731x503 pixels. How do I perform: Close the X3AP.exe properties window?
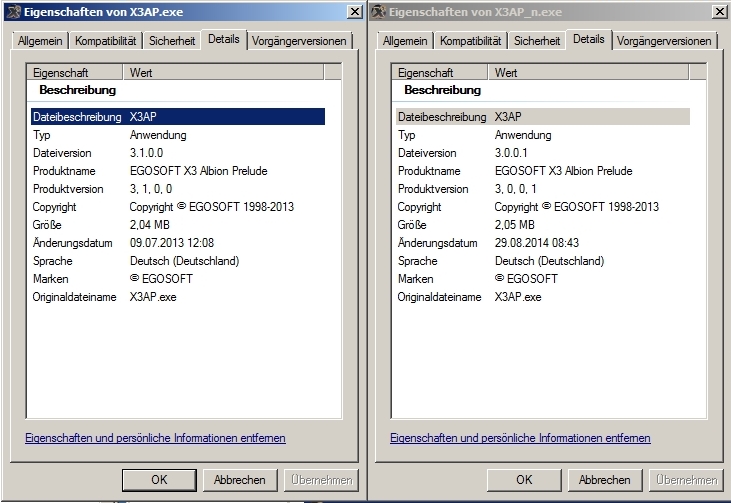tap(355, 12)
